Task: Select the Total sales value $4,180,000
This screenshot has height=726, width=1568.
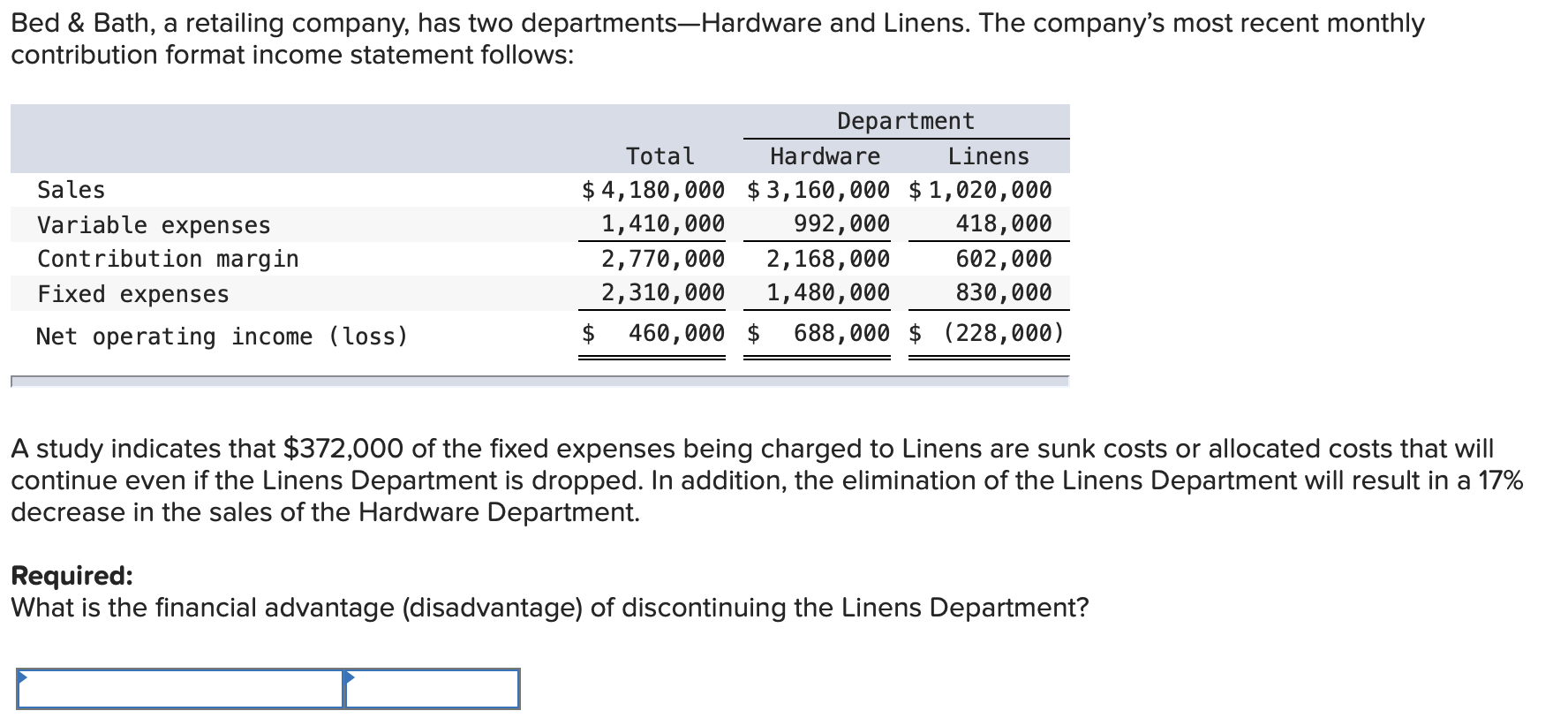Action: tap(652, 190)
